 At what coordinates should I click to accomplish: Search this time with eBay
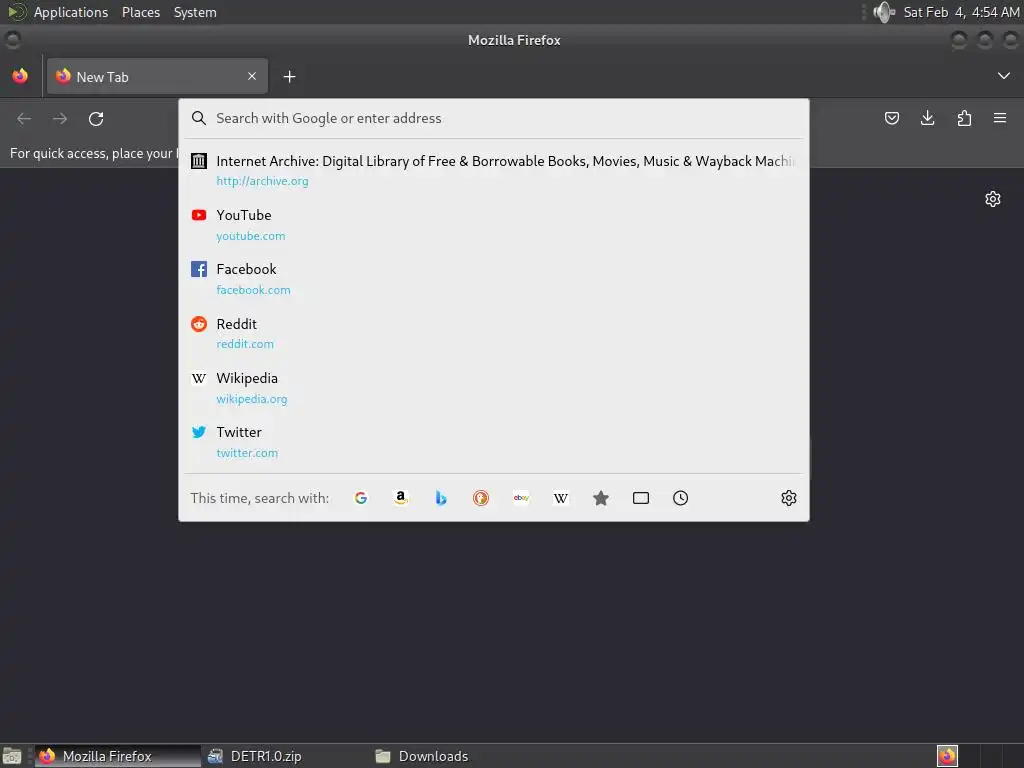point(521,498)
